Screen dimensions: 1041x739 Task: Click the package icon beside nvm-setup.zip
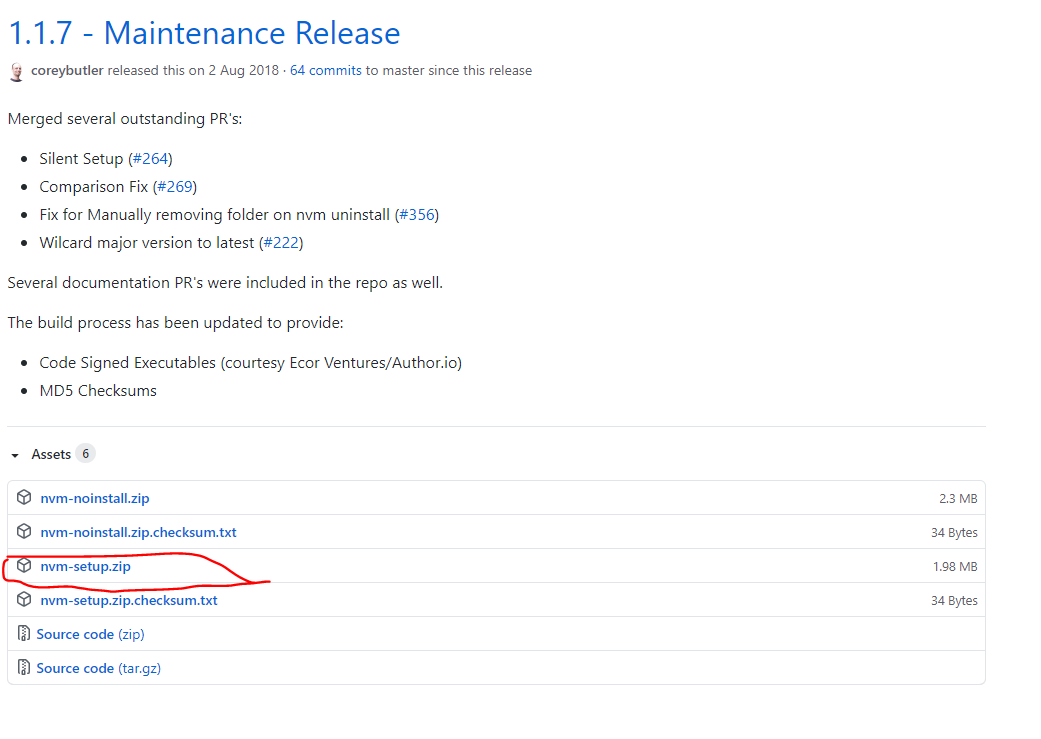[x=22, y=565]
